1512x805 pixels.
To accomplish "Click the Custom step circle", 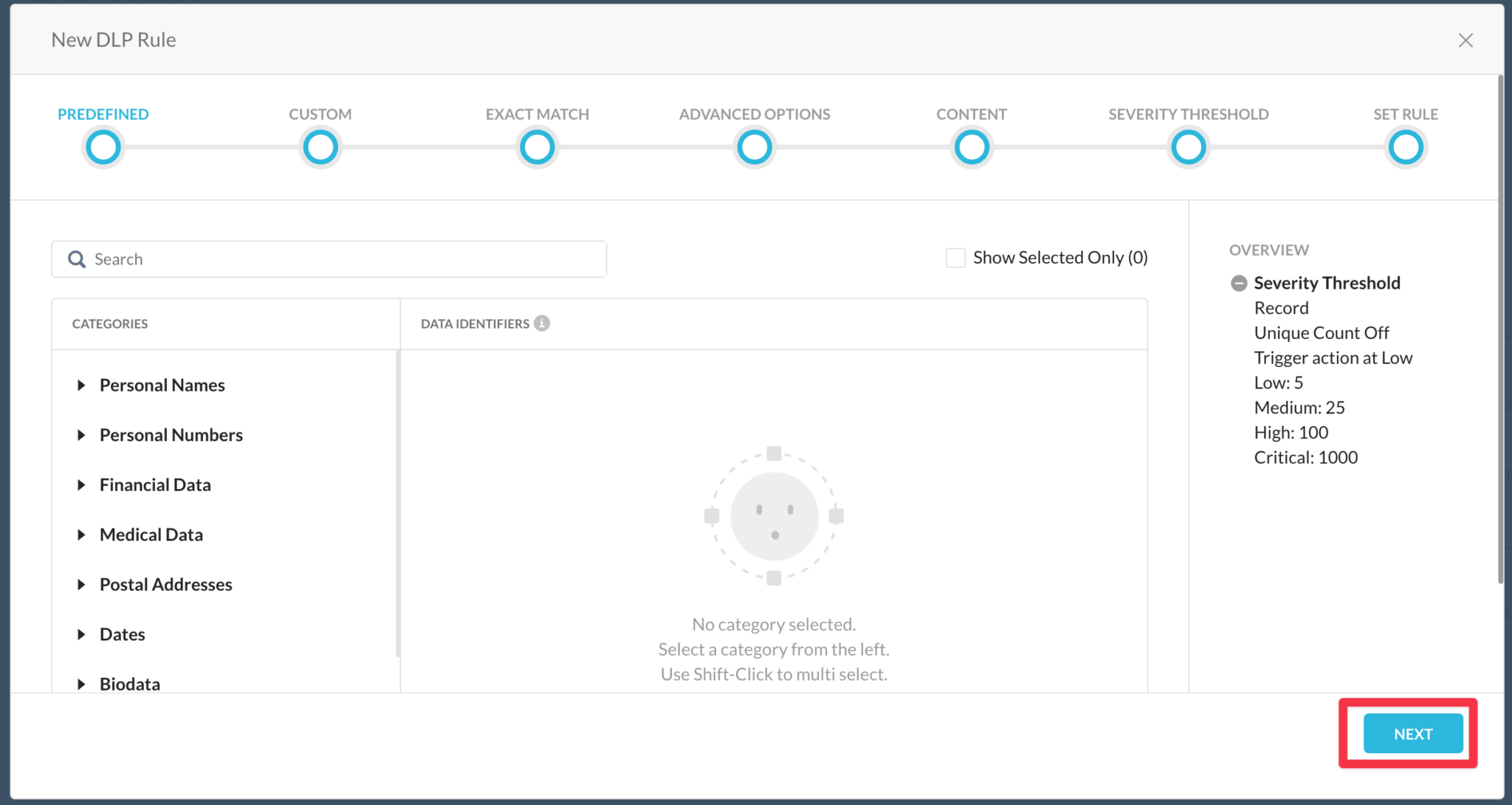I will pos(320,146).
